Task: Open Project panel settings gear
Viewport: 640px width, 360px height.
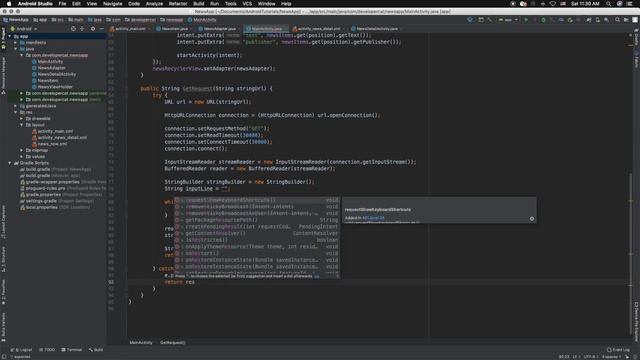Action: click(x=93, y=29)
